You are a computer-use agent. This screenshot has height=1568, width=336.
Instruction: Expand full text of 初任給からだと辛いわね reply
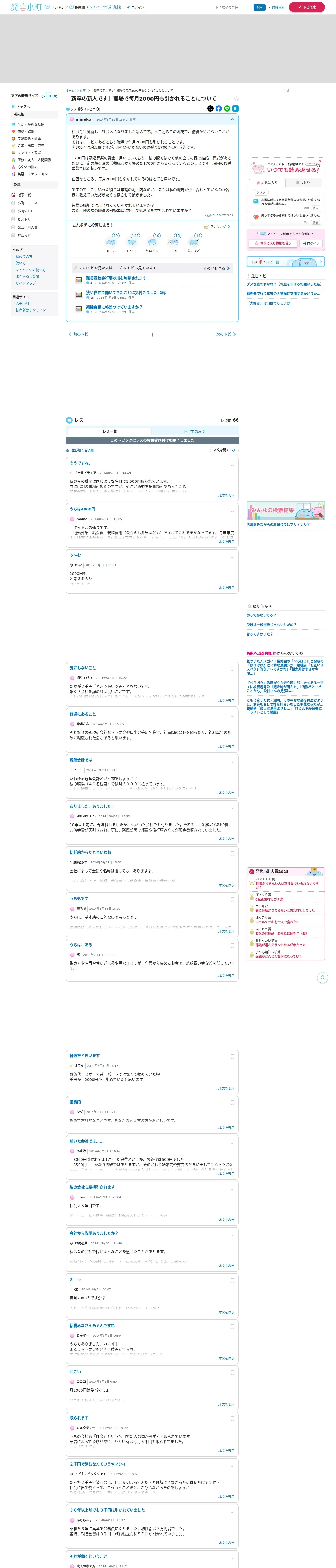225,885
